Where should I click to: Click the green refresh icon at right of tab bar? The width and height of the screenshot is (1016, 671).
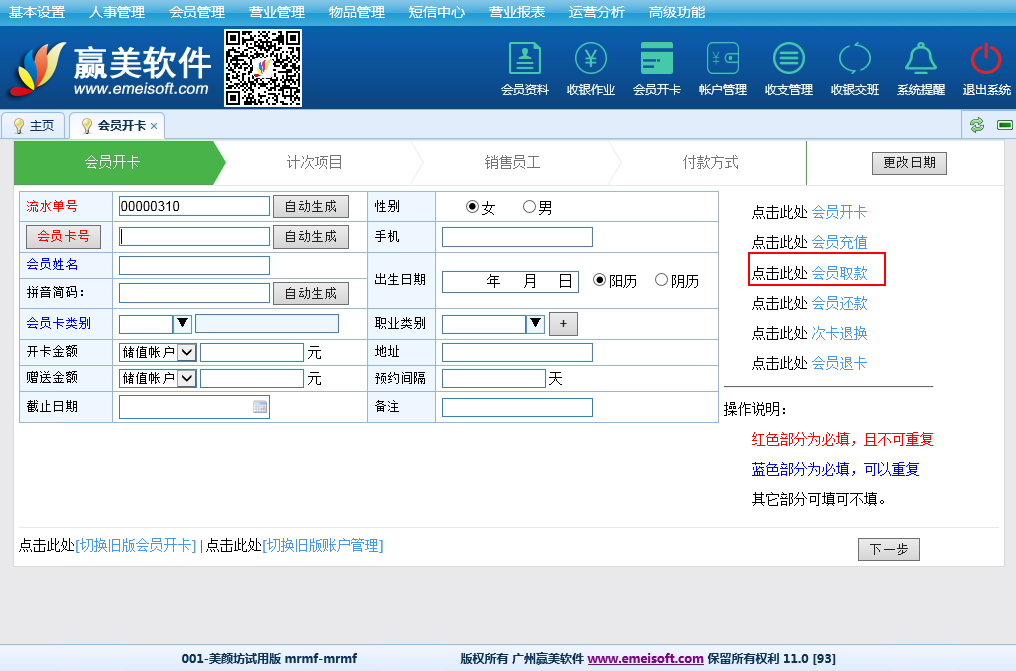[976, 125]
